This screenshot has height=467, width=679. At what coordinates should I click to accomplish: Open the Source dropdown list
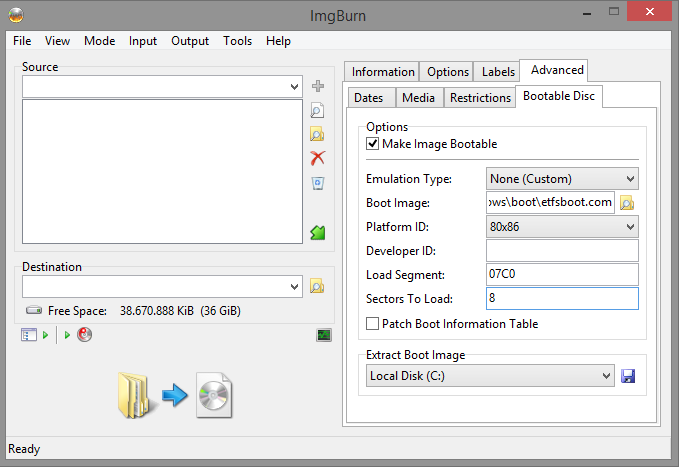(x=294, y=87)
